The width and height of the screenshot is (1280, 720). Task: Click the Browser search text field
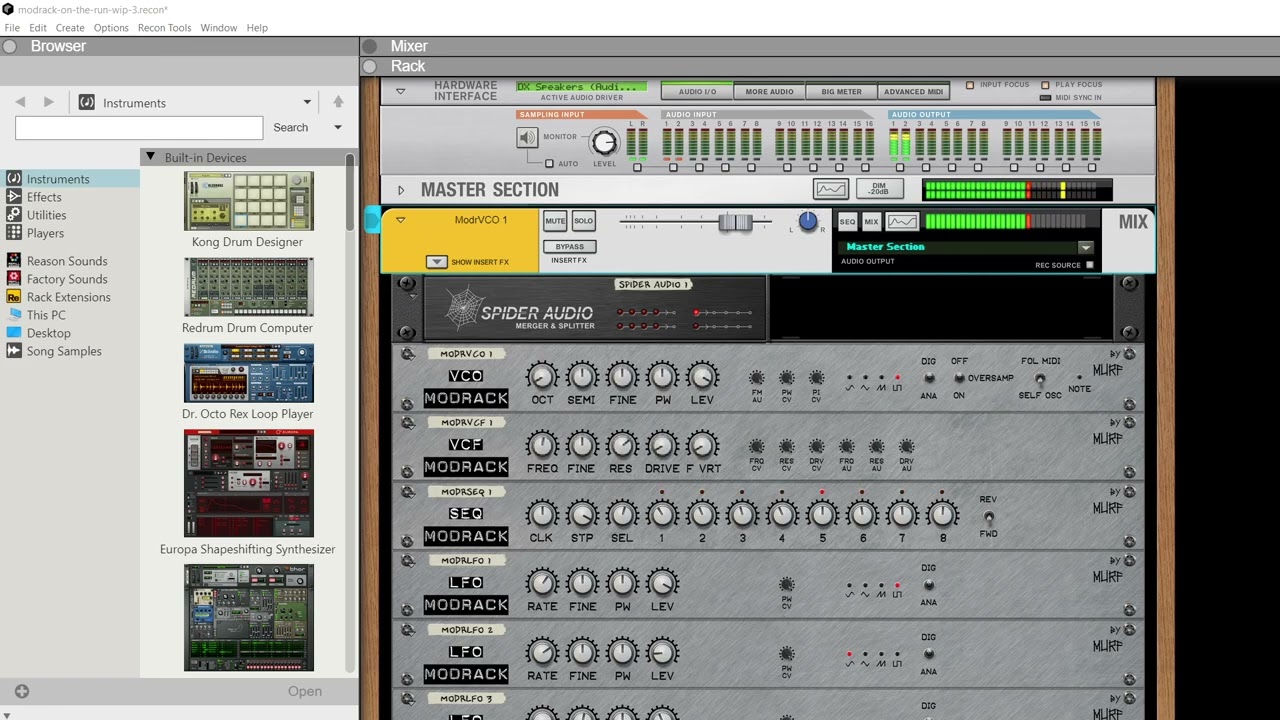coord(139,127)
